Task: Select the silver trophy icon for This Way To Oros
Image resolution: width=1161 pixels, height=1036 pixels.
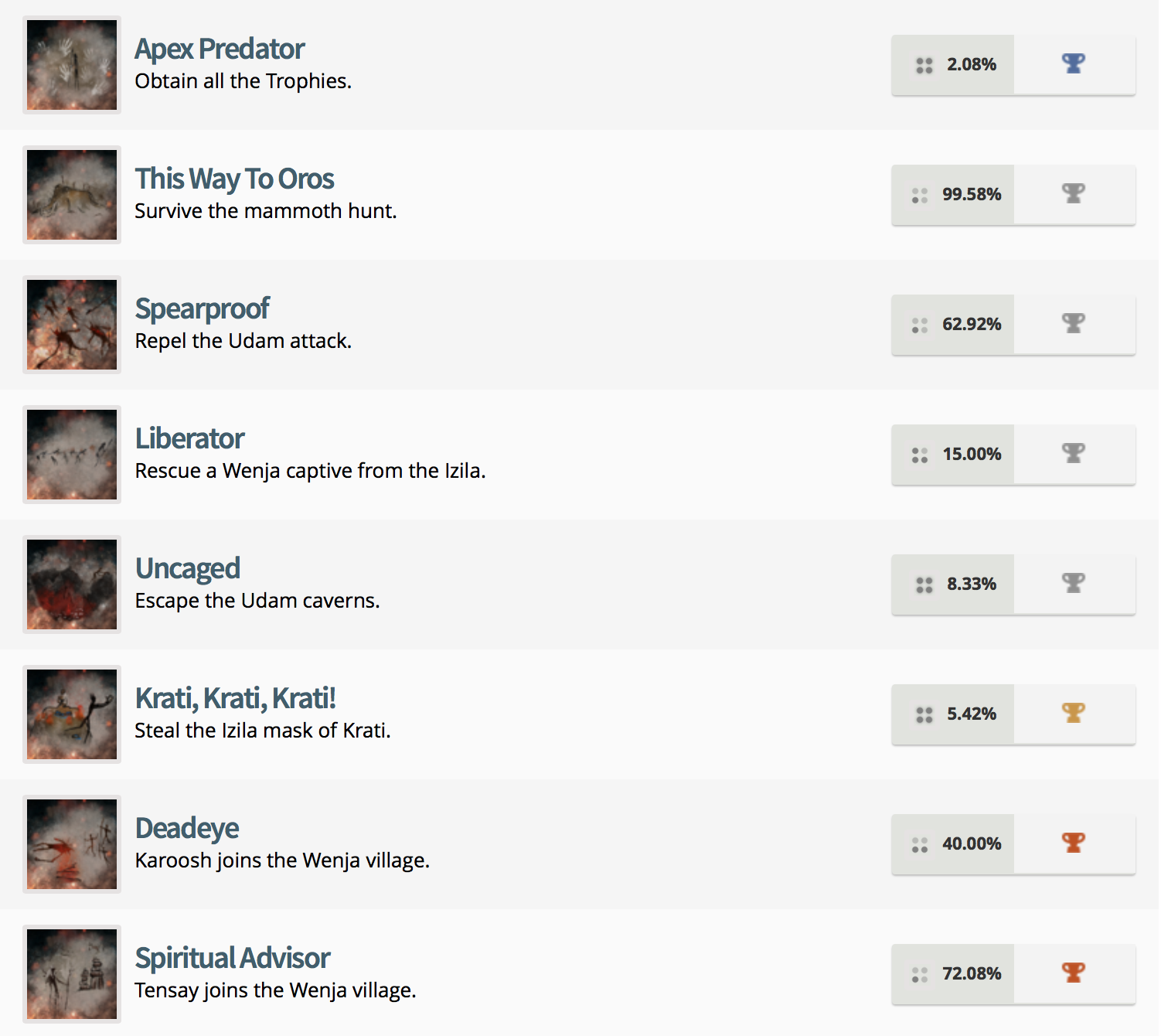Action: coord(1074,194)
